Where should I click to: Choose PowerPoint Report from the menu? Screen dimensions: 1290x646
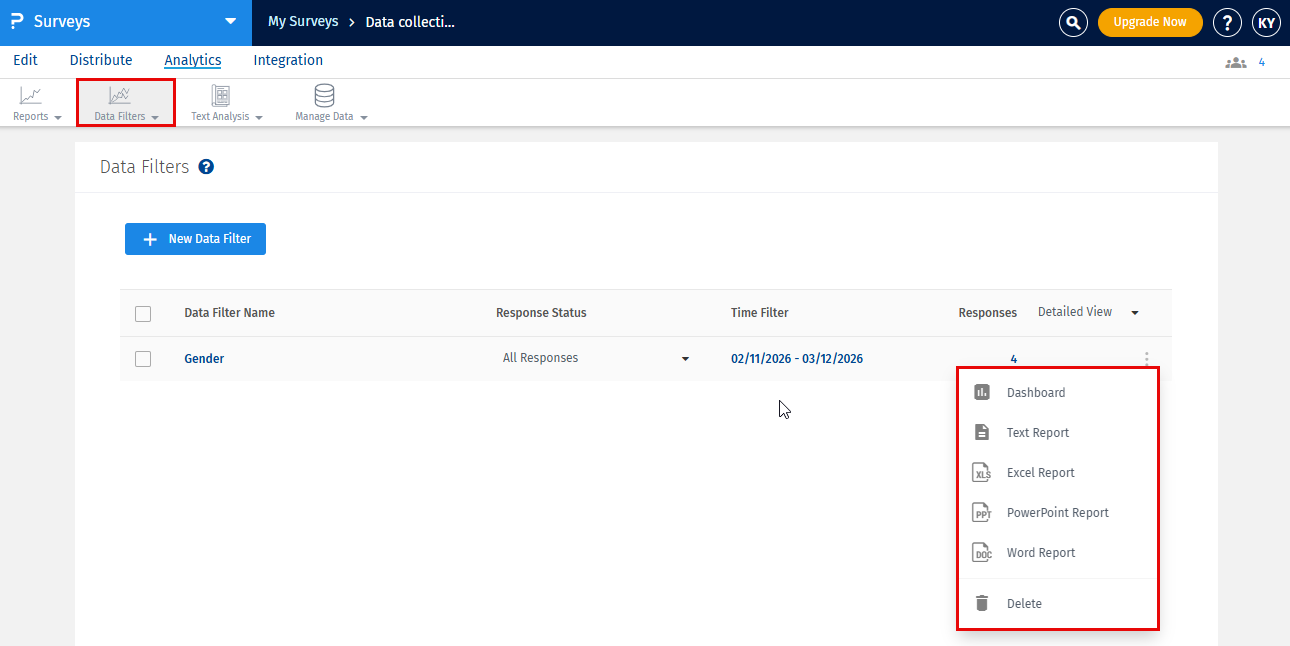(1058, 512)
